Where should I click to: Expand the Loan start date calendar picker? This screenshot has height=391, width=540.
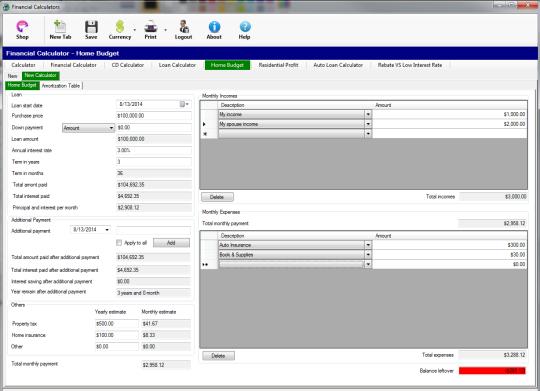pyautogui.click(x=185, y=104)
